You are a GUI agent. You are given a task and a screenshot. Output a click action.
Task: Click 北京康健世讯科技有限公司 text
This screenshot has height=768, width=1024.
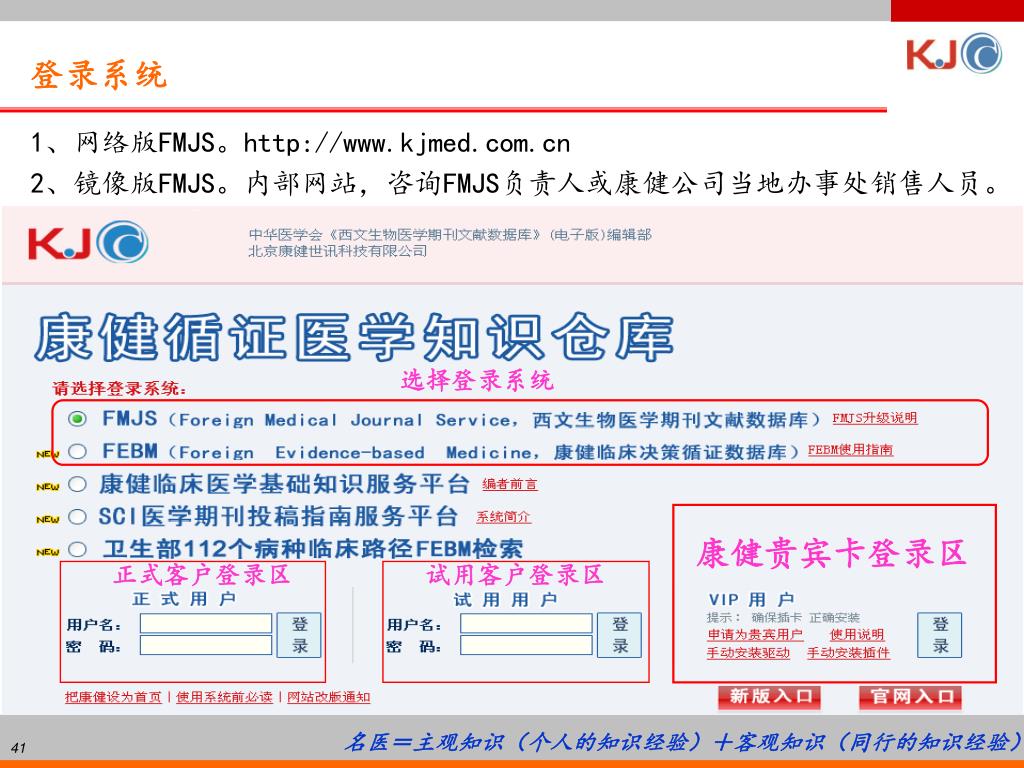[x=337, y=251]
